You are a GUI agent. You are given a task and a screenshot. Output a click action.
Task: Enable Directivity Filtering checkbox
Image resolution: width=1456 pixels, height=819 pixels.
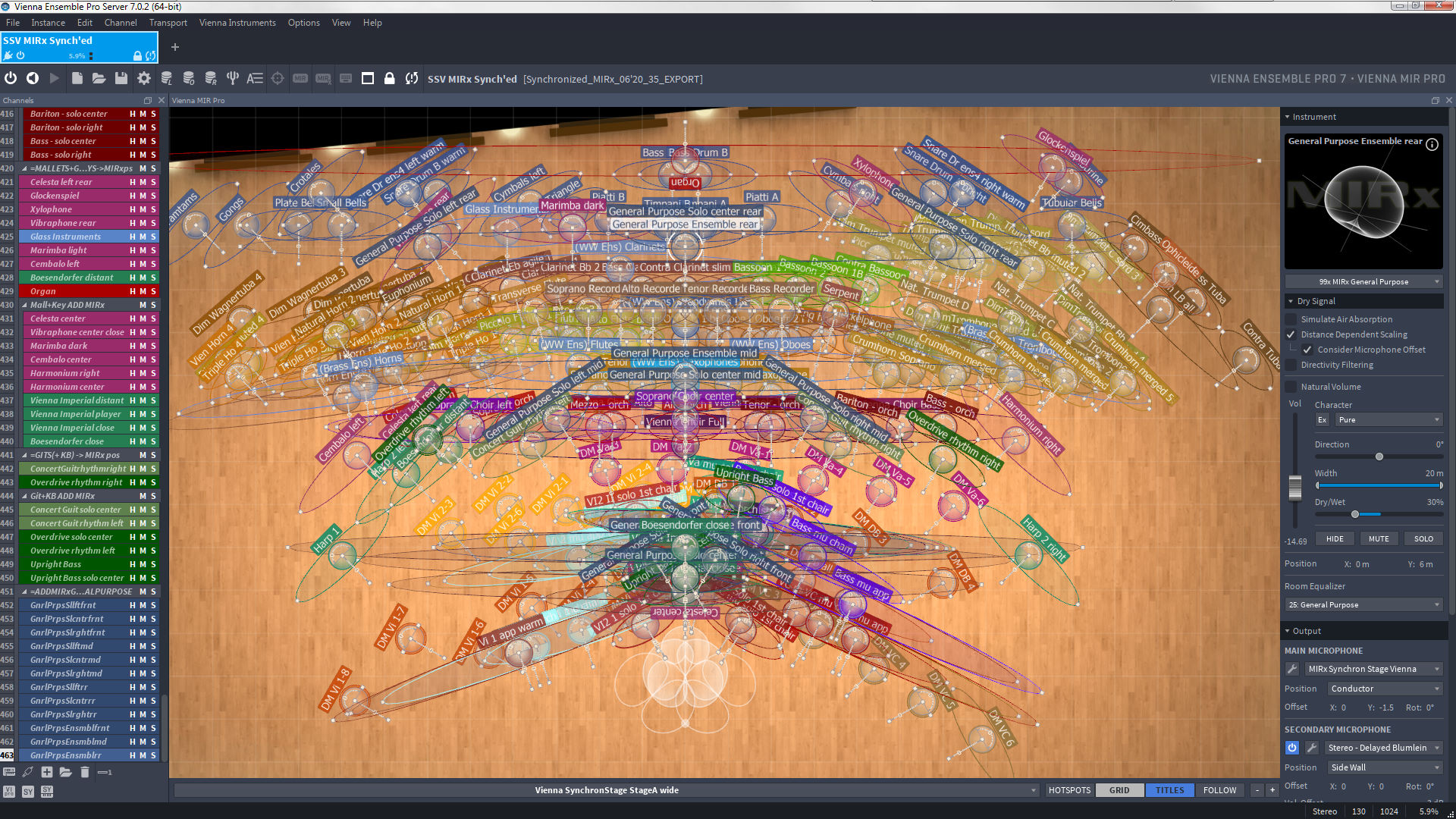tap(1291, 365)
